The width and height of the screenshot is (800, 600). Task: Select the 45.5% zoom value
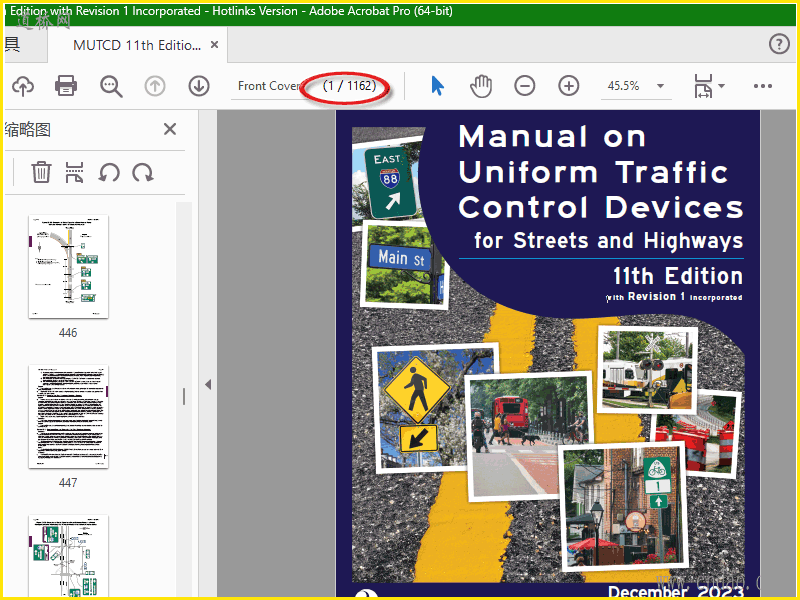tap(623, 86)
